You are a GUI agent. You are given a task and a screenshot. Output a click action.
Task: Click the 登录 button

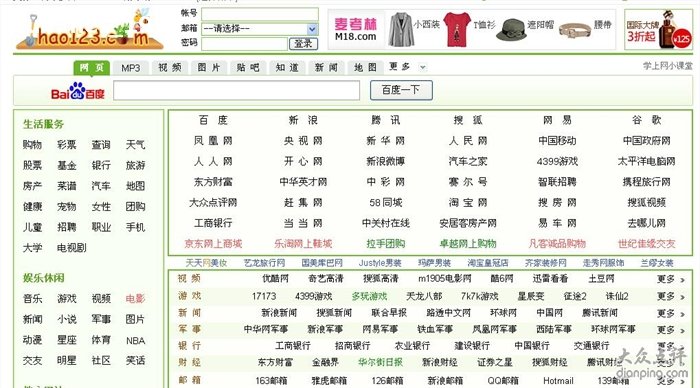304,43
